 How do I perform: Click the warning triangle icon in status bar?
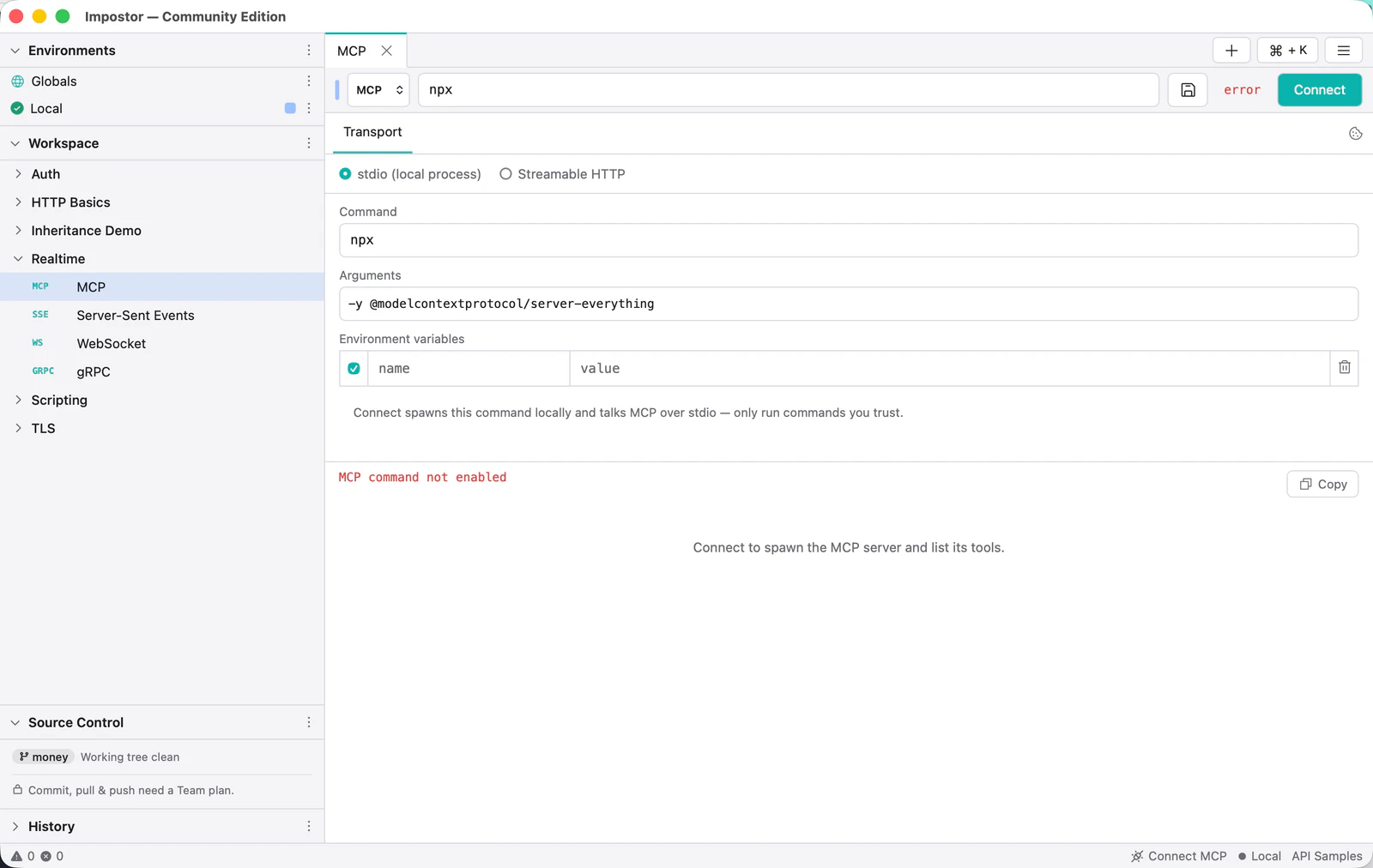pos(16,856)
